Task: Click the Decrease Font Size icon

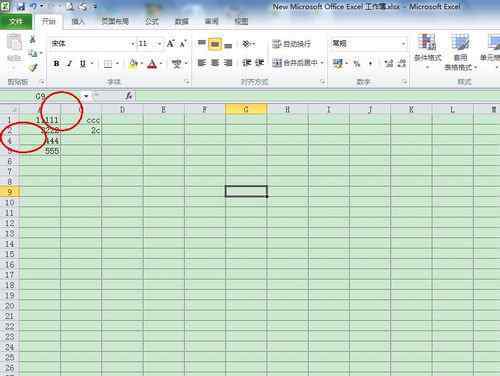Action: [x=183, y=43]
